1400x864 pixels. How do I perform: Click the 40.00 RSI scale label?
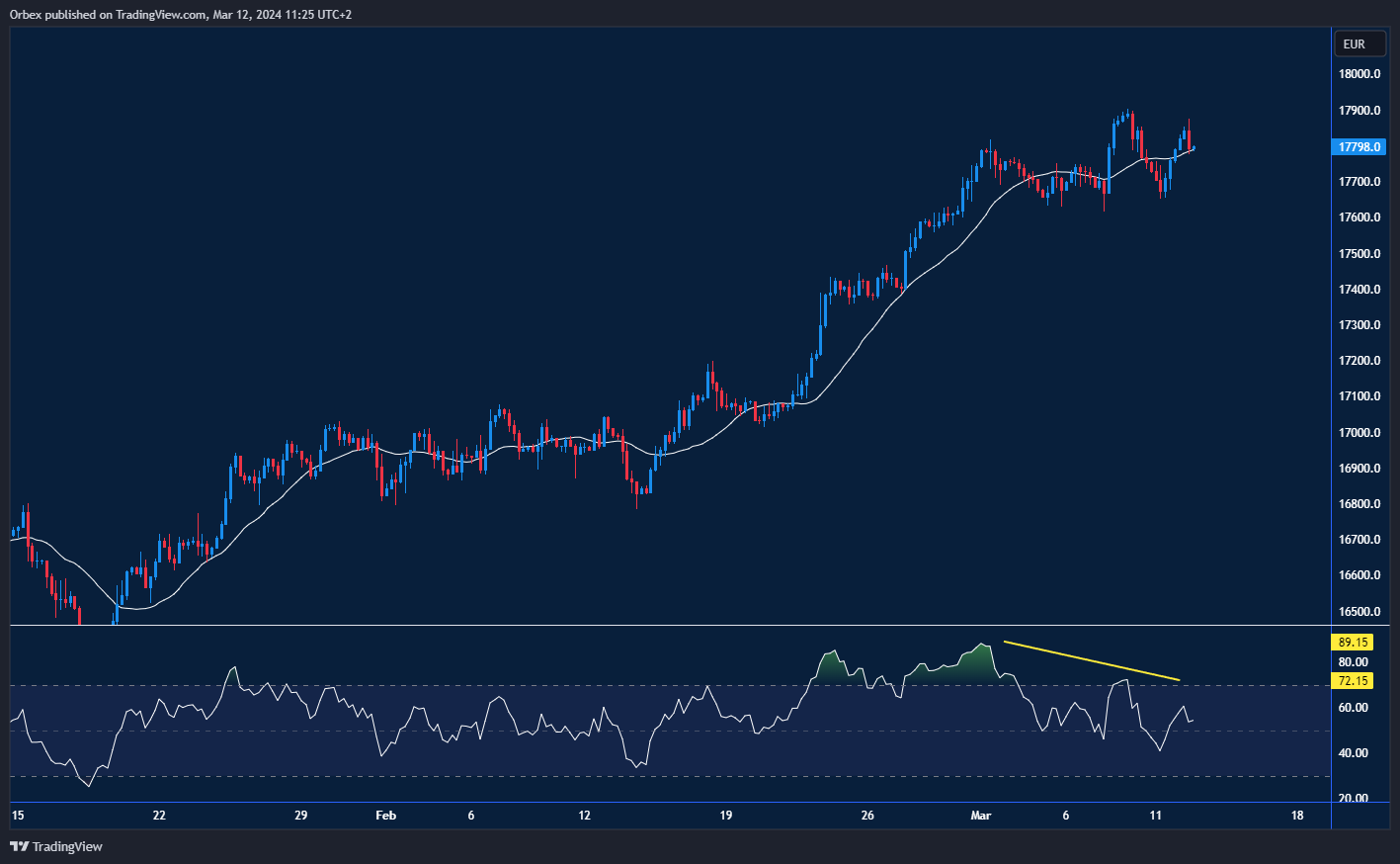coord(1353,753)
